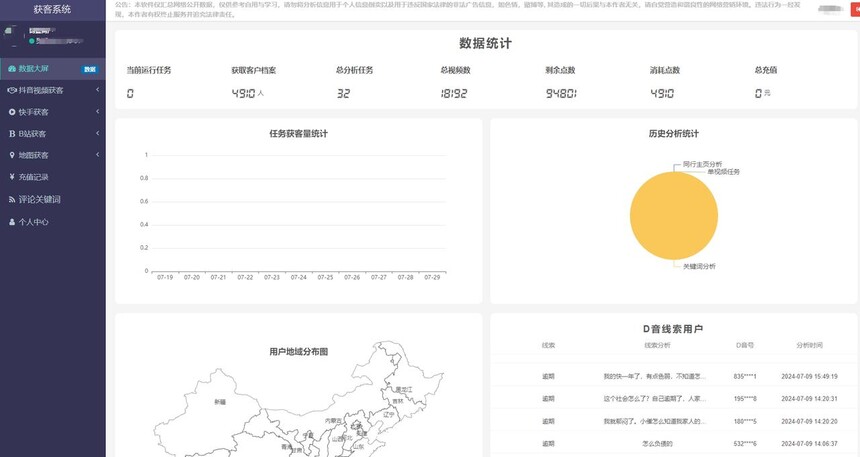Click the yen icon beside 充值记录
The height and width of the screenshot is (457, 860).
(11, 178)
